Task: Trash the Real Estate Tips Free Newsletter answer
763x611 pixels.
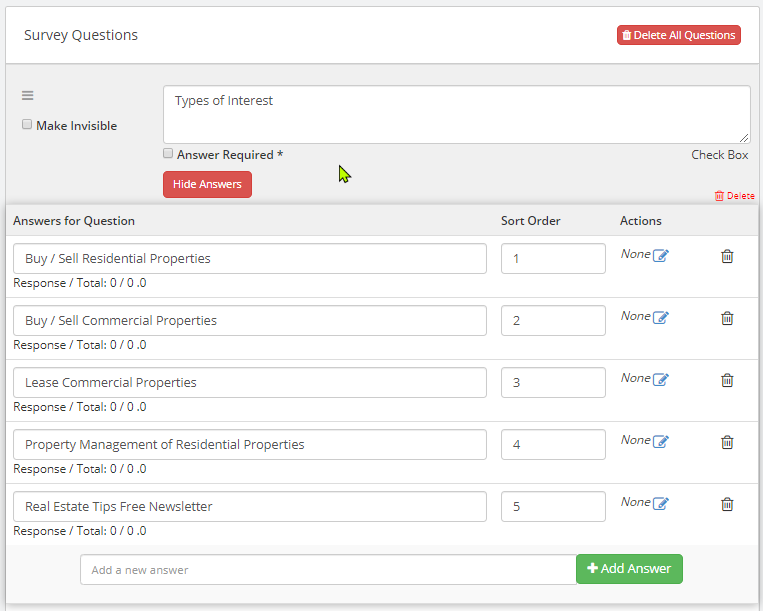Action: 727,504
